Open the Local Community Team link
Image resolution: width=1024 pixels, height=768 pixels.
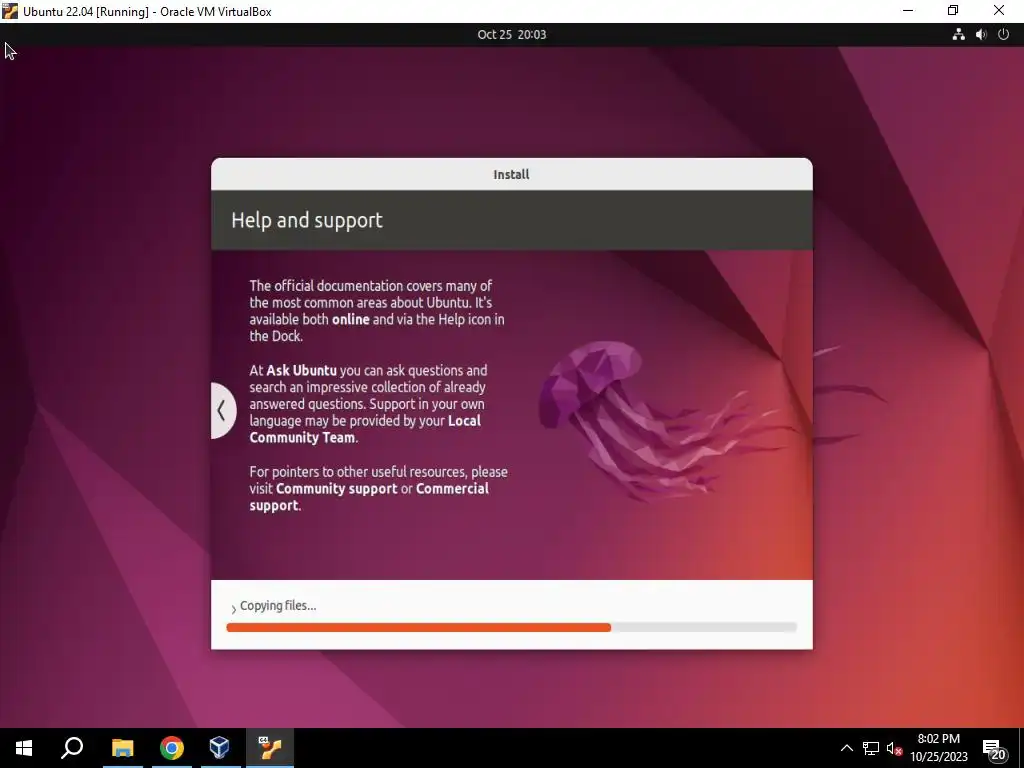[365, 429]
